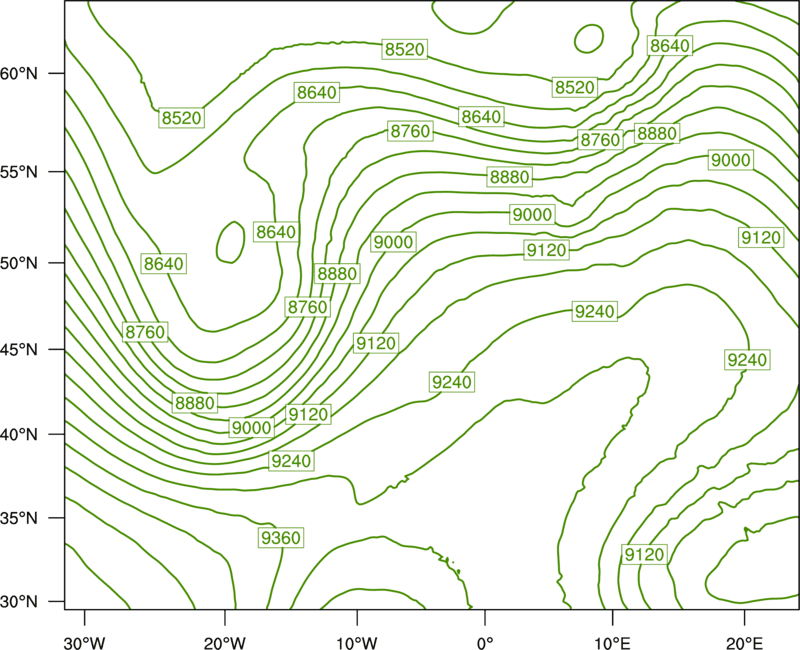Select the 30°W longitude axis label
The width and height of the screenshot is (800, 650).
click(84, 643)
